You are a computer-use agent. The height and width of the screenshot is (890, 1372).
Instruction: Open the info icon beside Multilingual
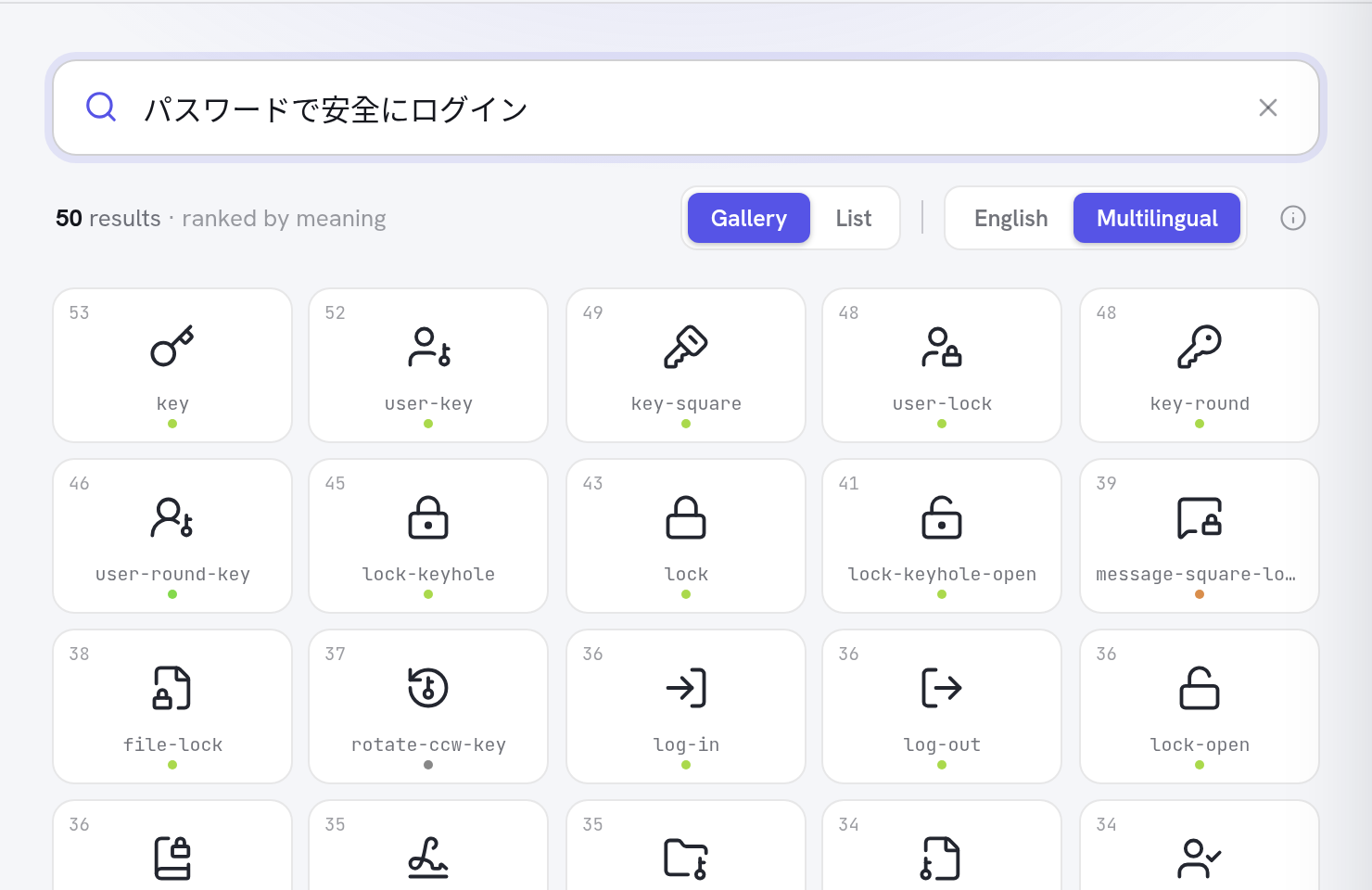pyautogui.click(x=1292, y=218)
